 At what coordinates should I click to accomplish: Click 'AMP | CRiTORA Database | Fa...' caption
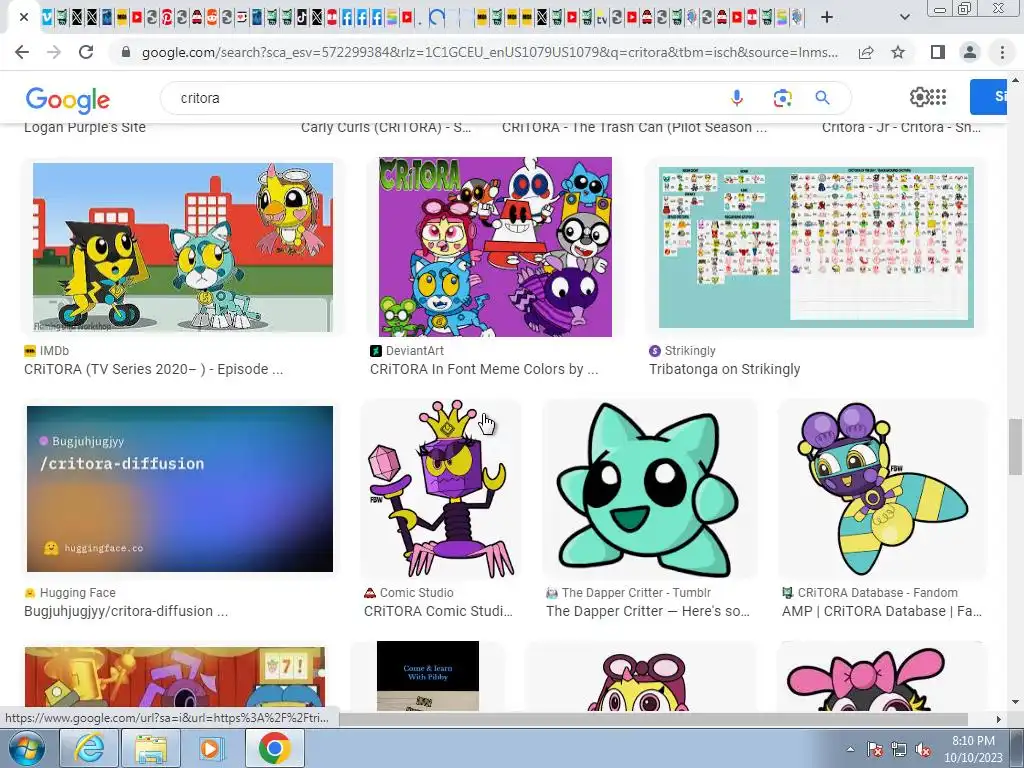click(882, 611)
